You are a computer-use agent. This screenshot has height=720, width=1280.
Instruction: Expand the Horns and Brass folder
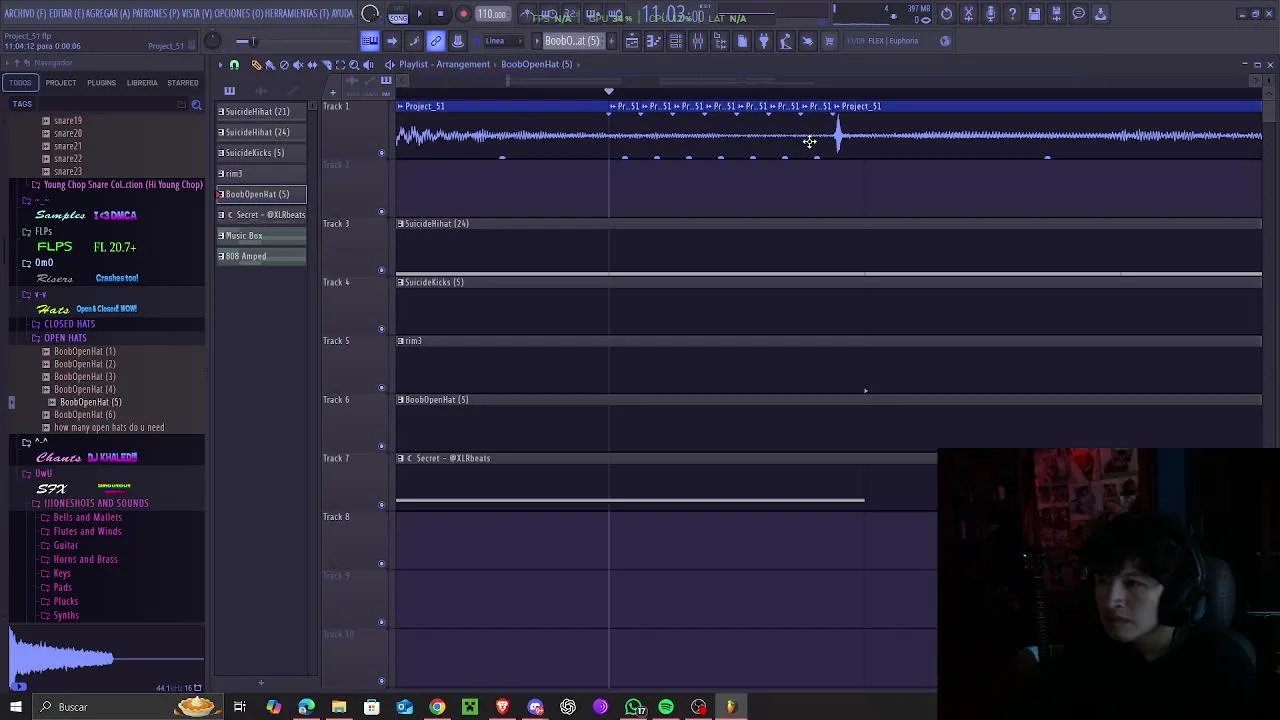[x=85, y=560]
